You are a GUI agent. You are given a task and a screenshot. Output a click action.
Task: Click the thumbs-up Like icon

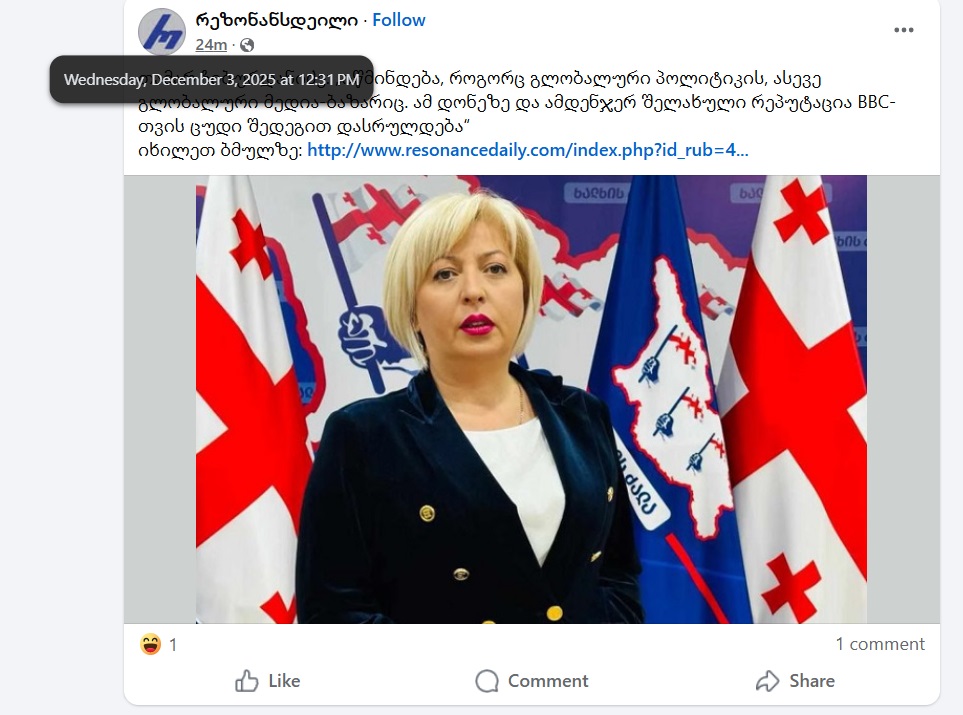click(x=247, y=681)
